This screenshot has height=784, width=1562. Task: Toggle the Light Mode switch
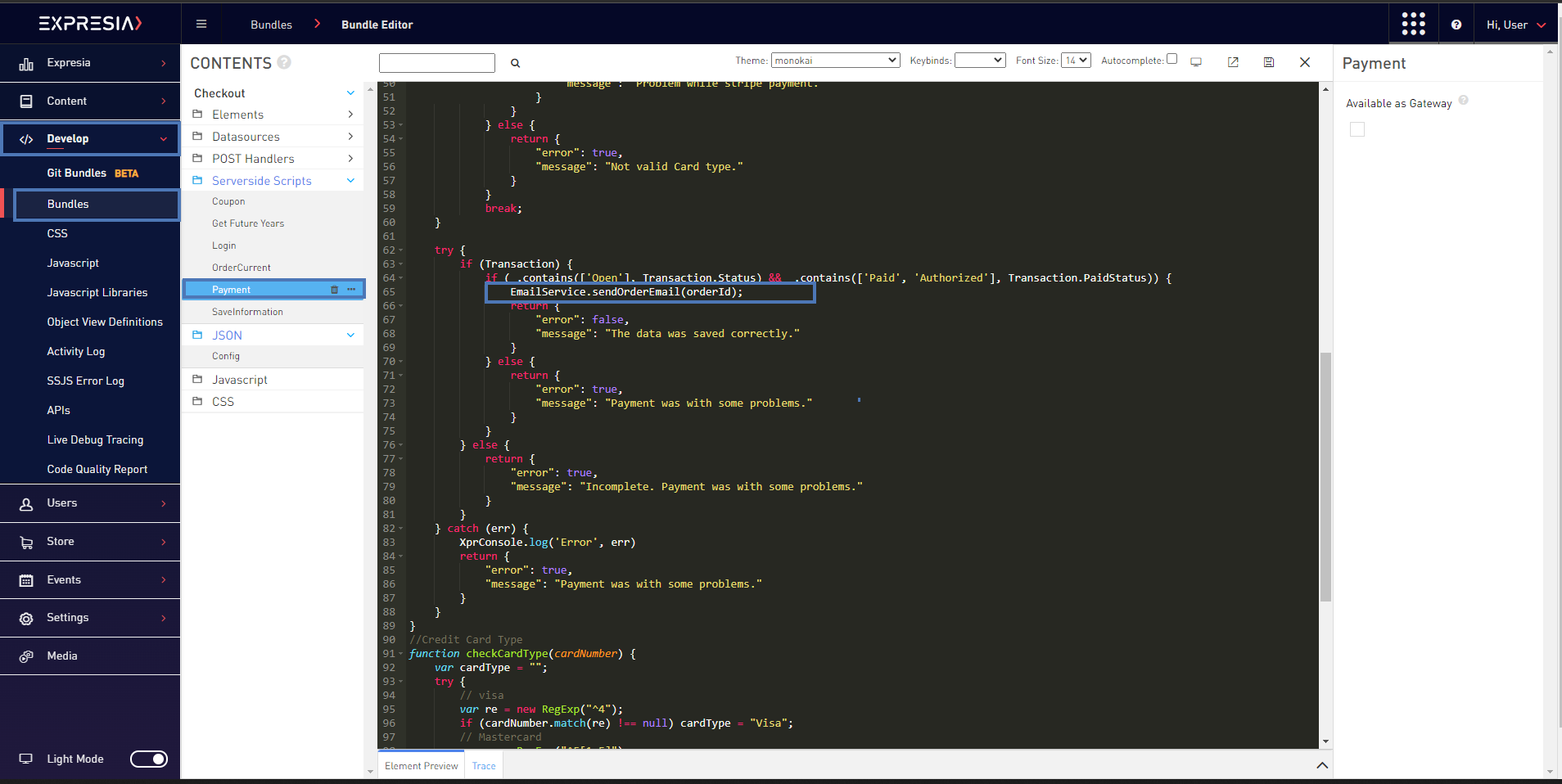(x=149, y=759)
